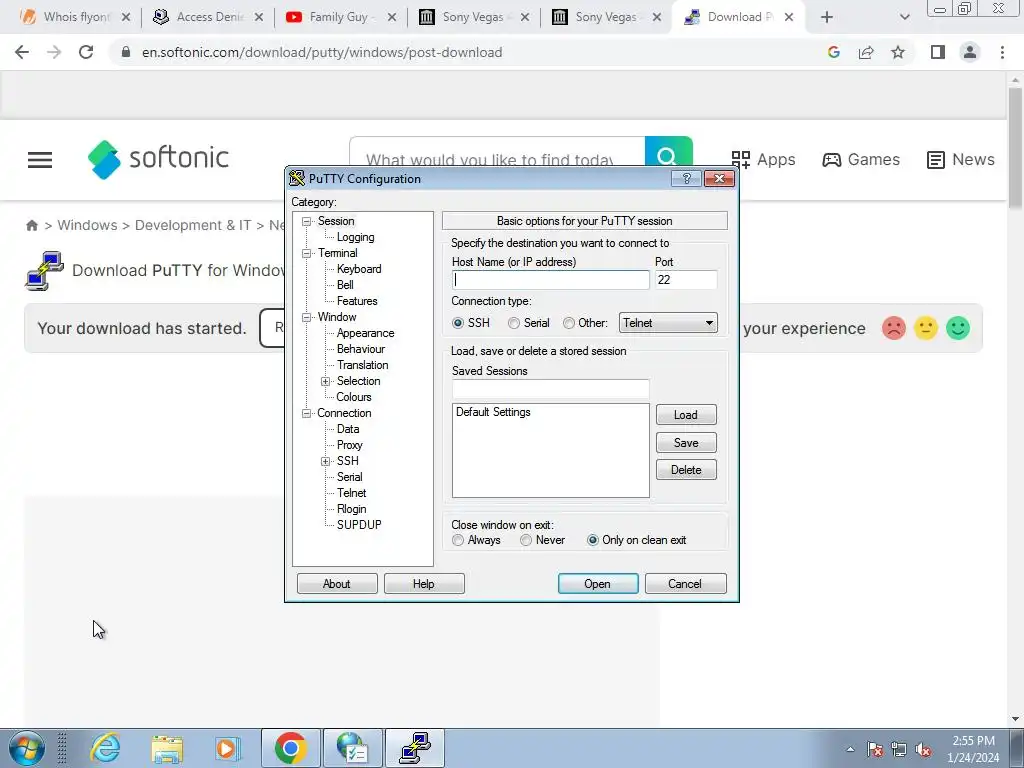Screen dimensions: 1024x768
Task: Select the Serial connection type
Action: (x=514, y=323)
